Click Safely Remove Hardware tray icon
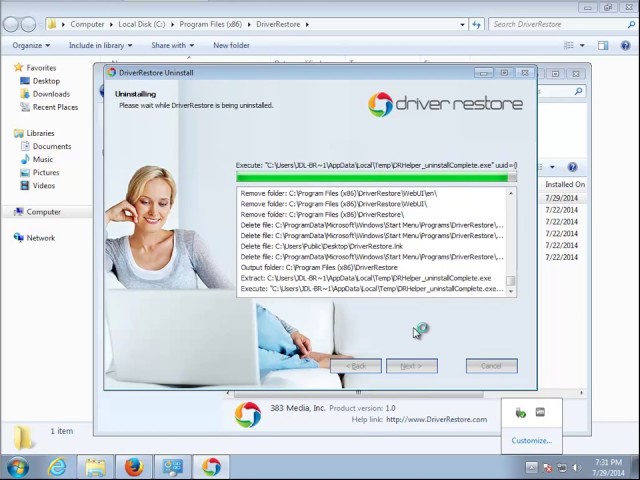 tap(520, 413)
